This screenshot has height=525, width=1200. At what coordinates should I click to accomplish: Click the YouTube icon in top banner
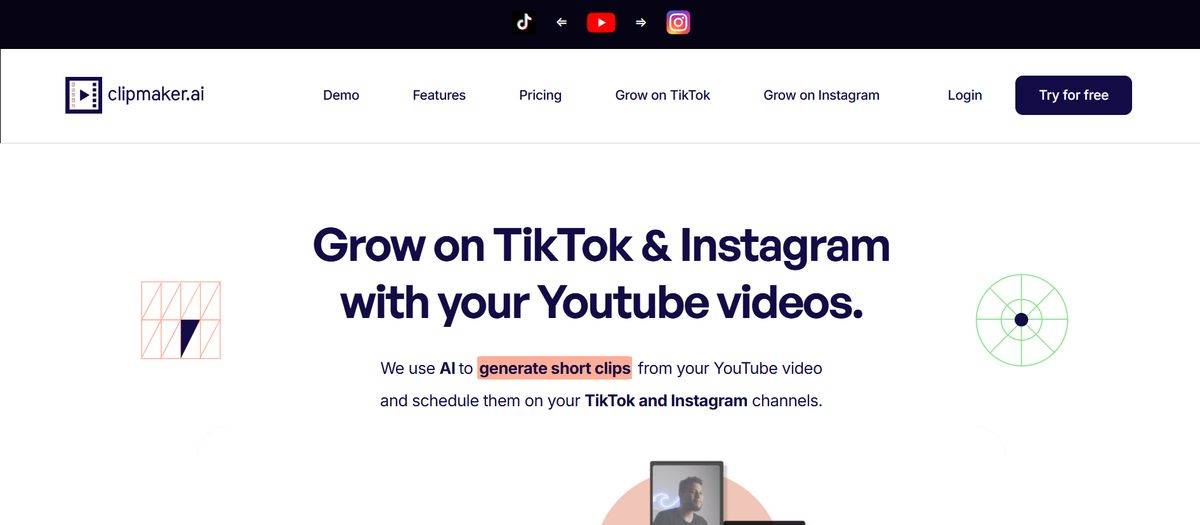tap(601, 22)
